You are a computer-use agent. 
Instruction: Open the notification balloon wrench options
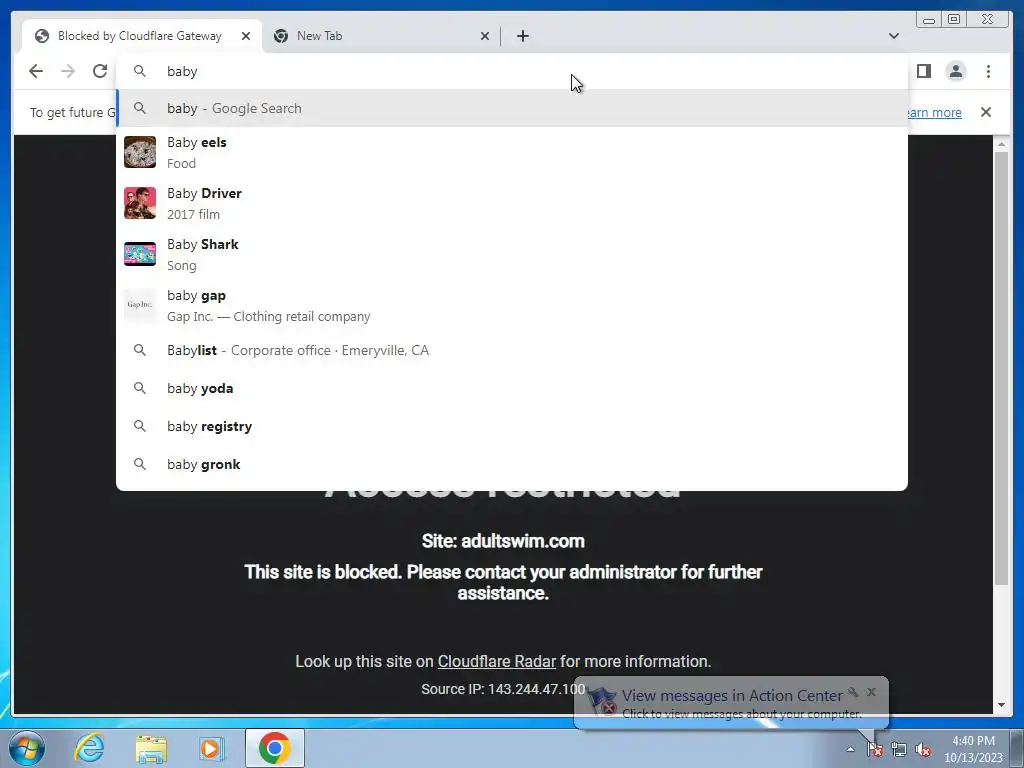pos(853,692)
